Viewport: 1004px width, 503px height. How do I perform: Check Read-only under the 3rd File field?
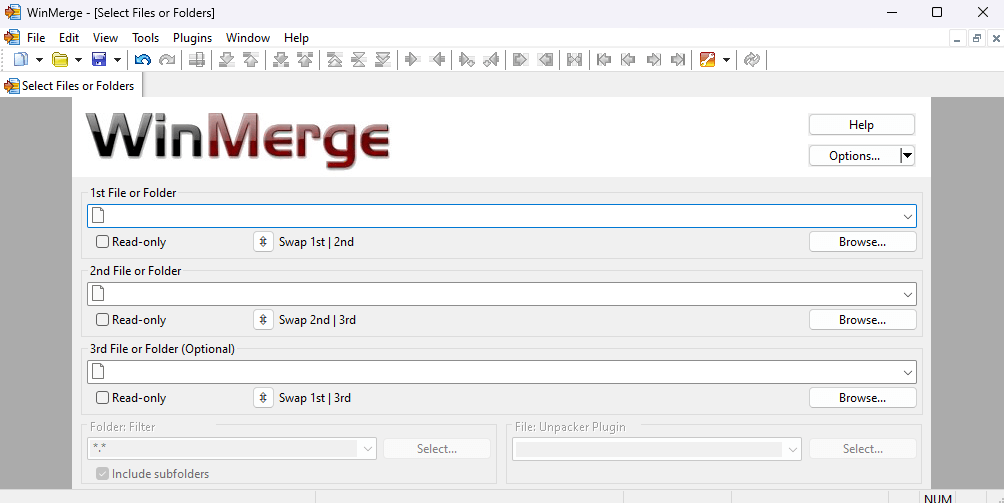click(x=102, y=398)
